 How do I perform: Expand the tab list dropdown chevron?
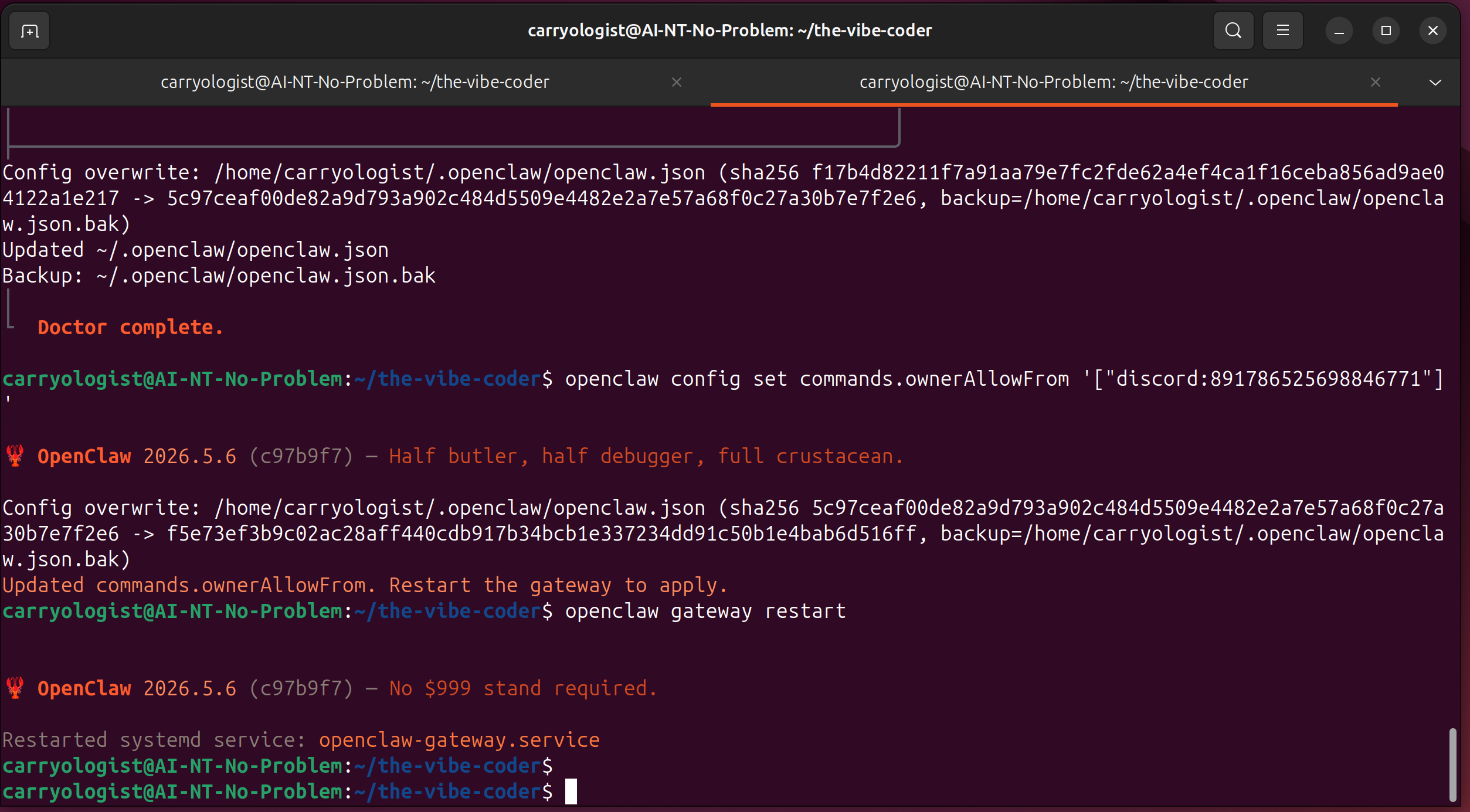pyautogui.click(x=1435, y=83)
